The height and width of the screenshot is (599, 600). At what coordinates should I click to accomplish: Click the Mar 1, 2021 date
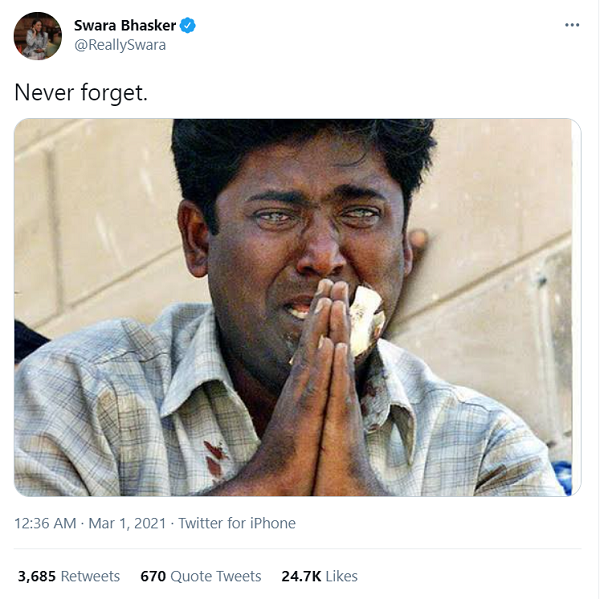tap(127, 523)
